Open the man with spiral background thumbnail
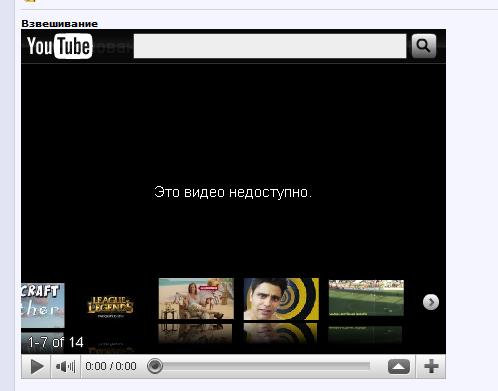Viewport: 498px width, 391px height. [281, 299]
